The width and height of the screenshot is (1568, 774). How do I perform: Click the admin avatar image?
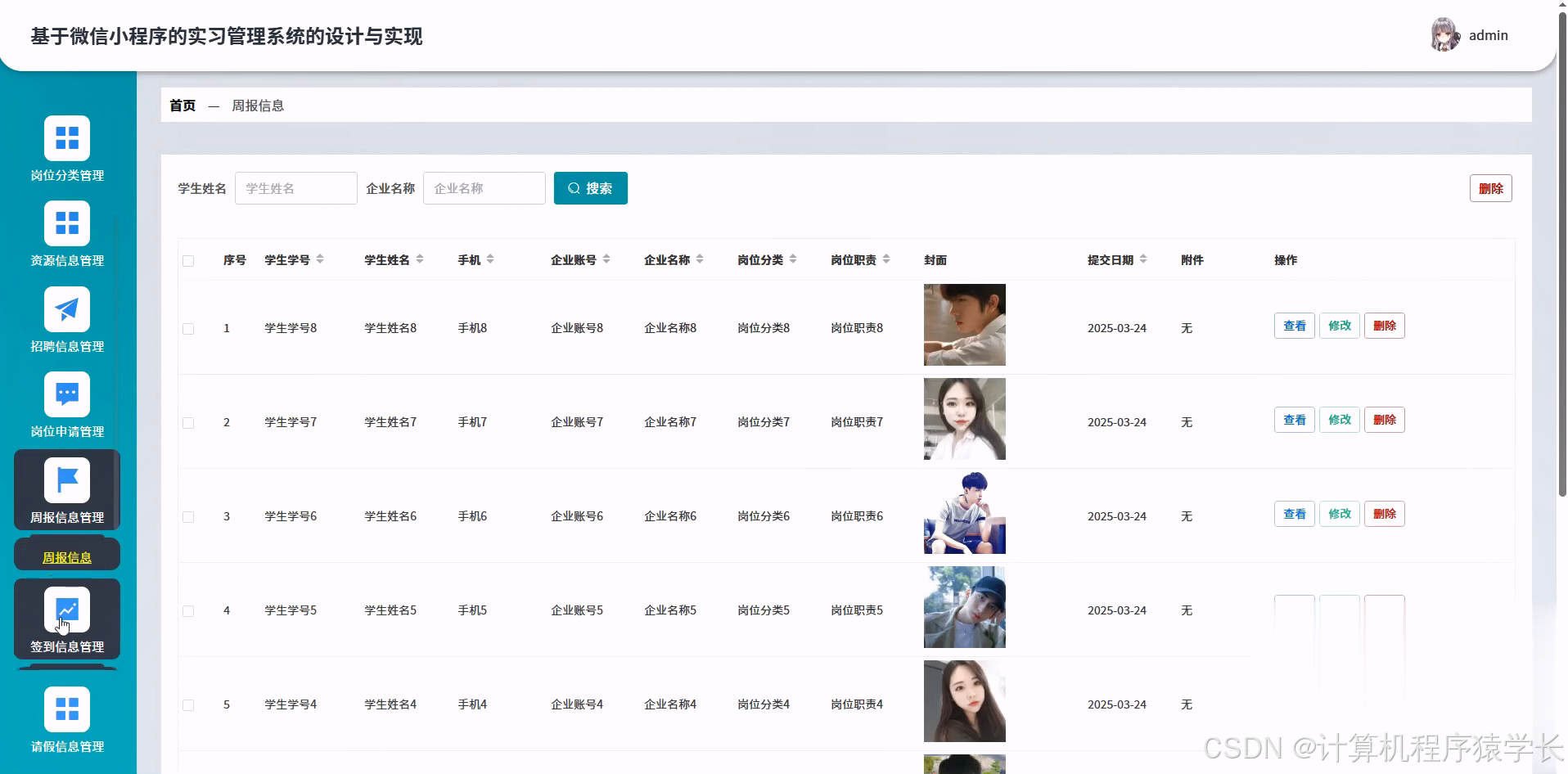click(1444, 34)
